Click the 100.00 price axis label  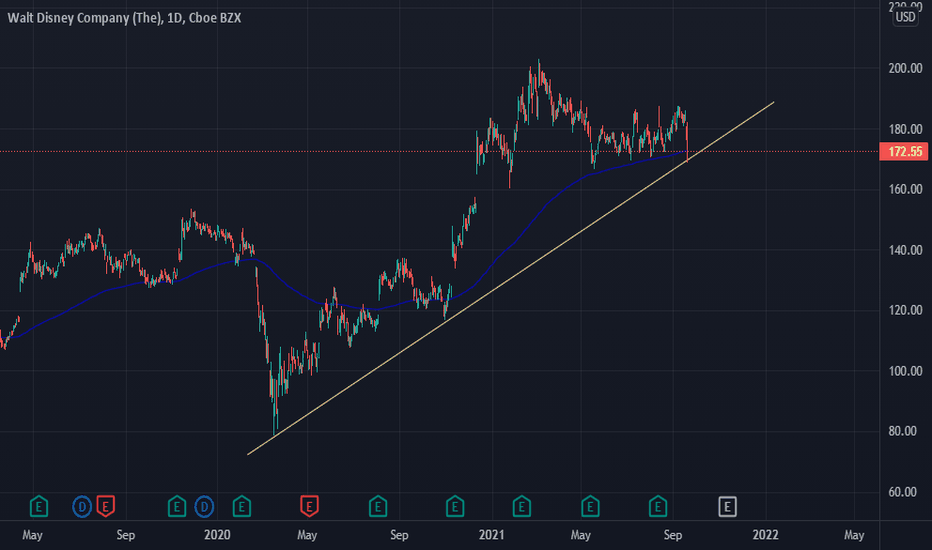tap(905, 371)
